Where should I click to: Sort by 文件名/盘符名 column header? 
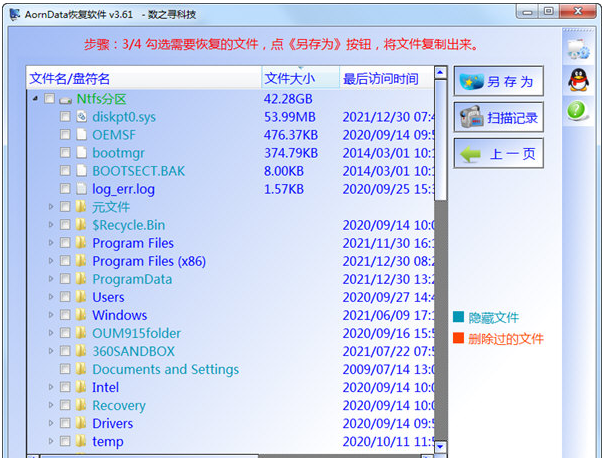click(x=144, y=78)
